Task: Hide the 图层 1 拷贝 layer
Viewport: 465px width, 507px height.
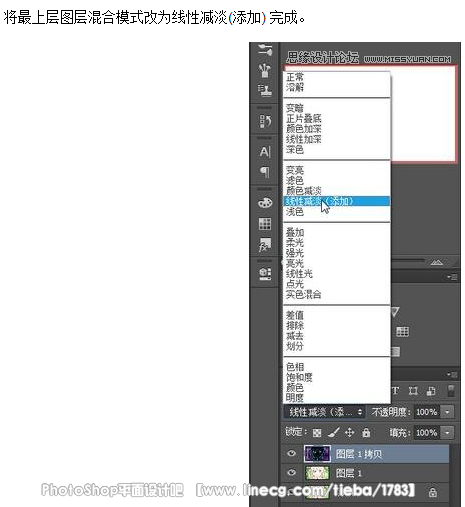Action: click(291, 453)
